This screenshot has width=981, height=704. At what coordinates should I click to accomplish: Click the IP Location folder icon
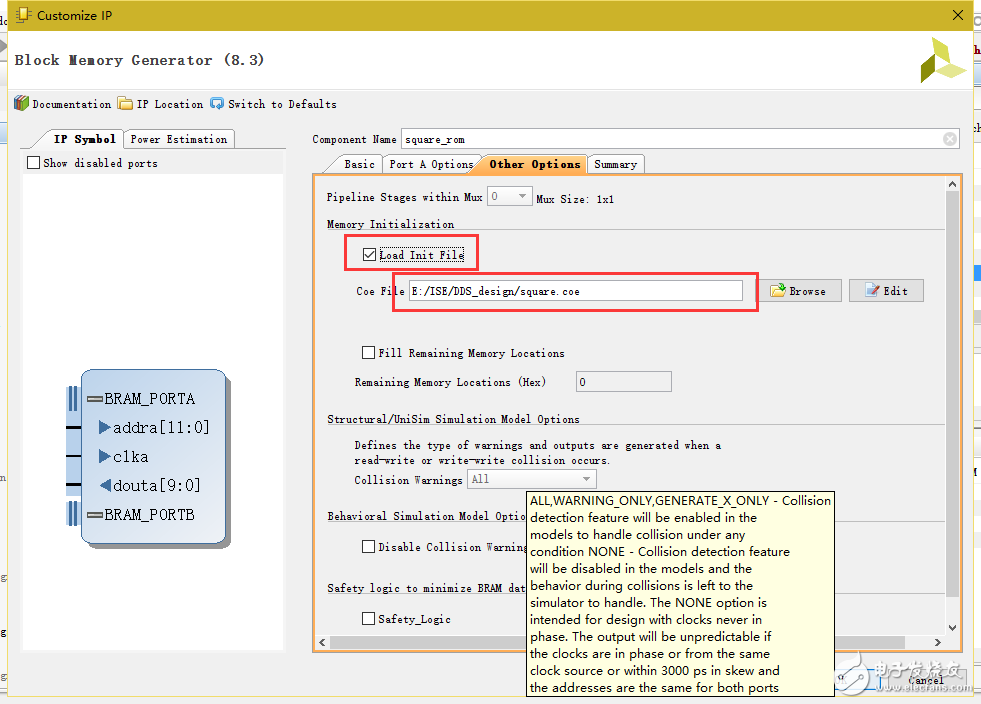(x=125, y=104)
